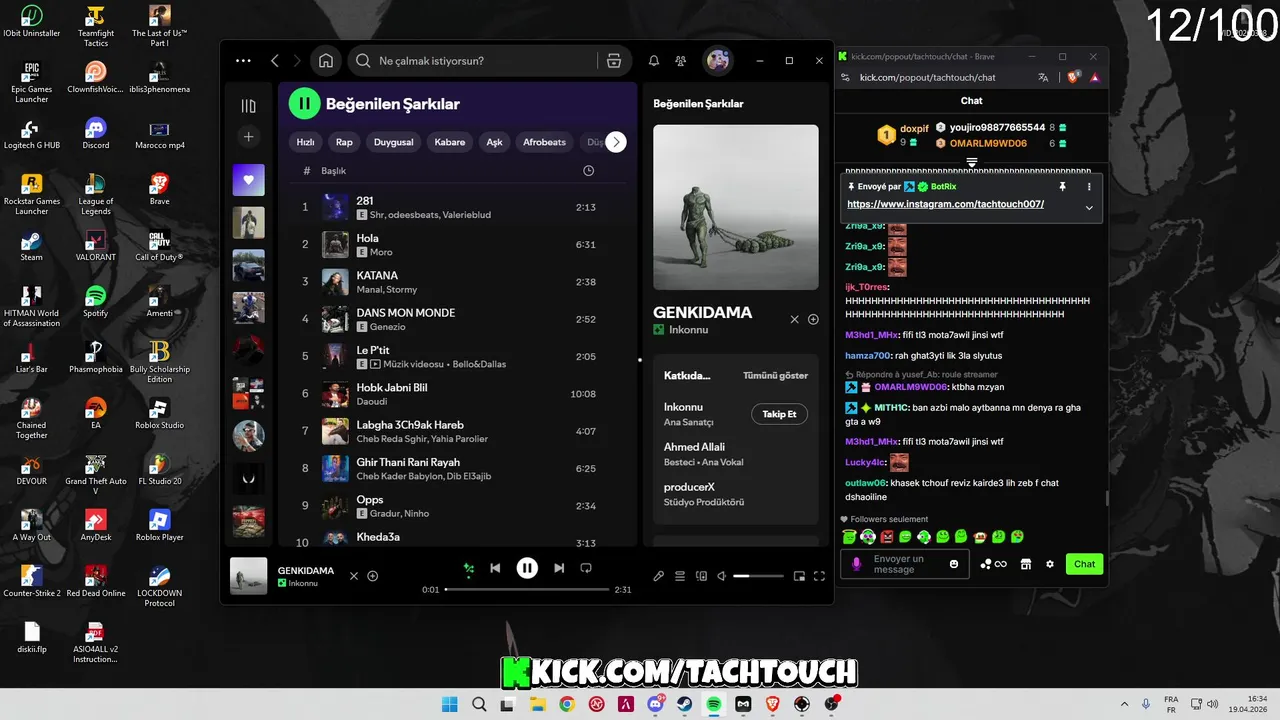Open Kick chat settings gear

pyautogui.click(x=1050, y=564)
